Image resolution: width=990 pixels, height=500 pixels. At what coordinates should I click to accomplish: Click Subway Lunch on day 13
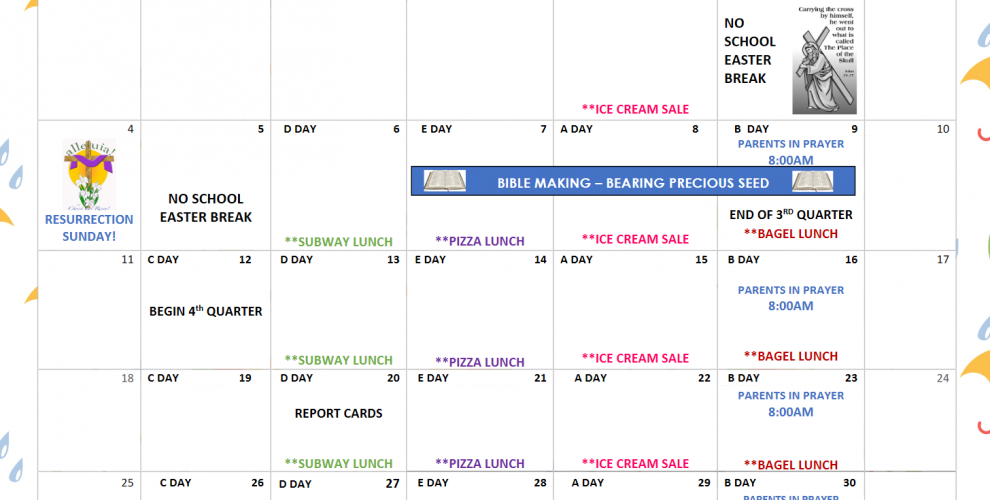click(x=338, y=360)
